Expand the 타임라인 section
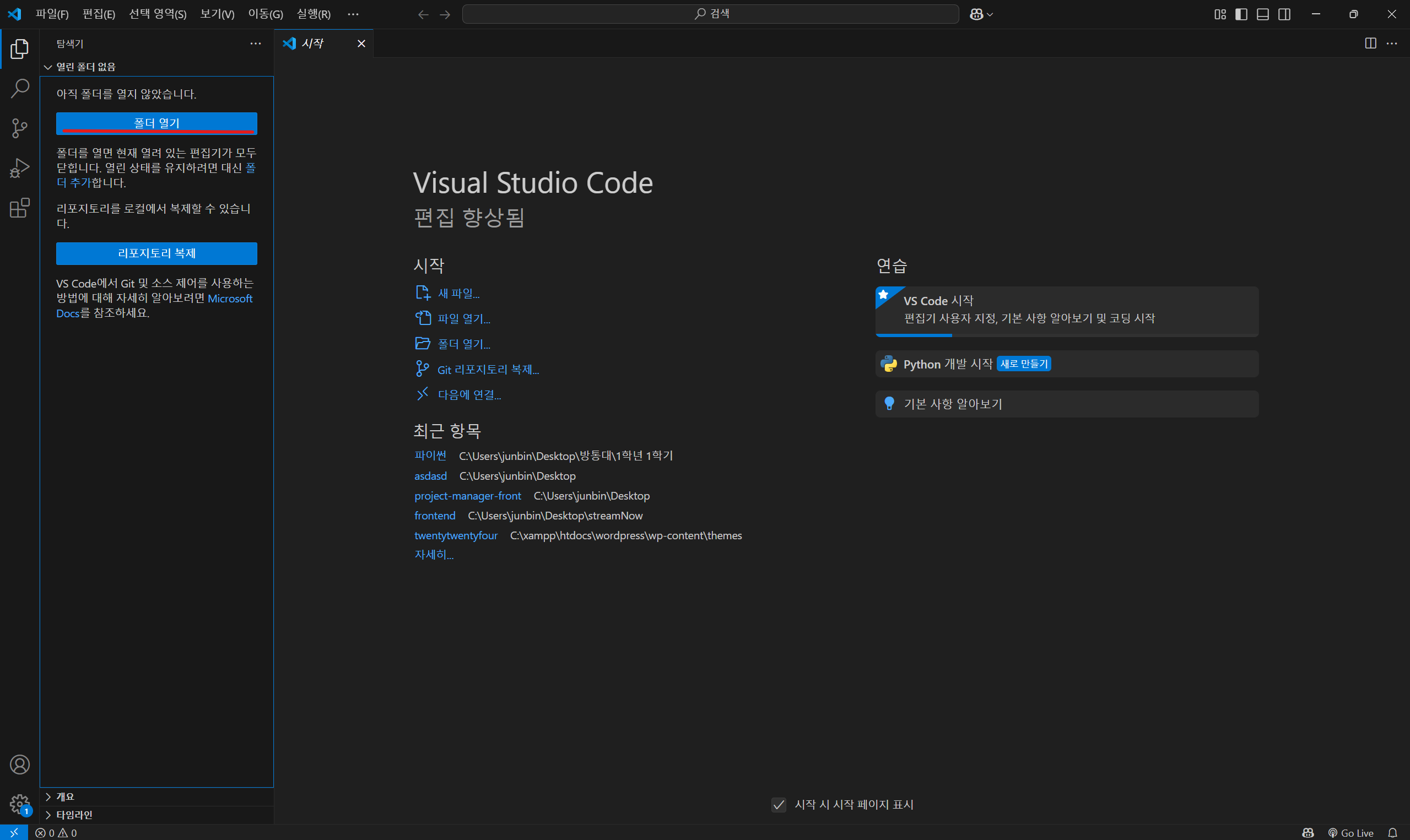The image size is (1410, 840). [74, 815]
